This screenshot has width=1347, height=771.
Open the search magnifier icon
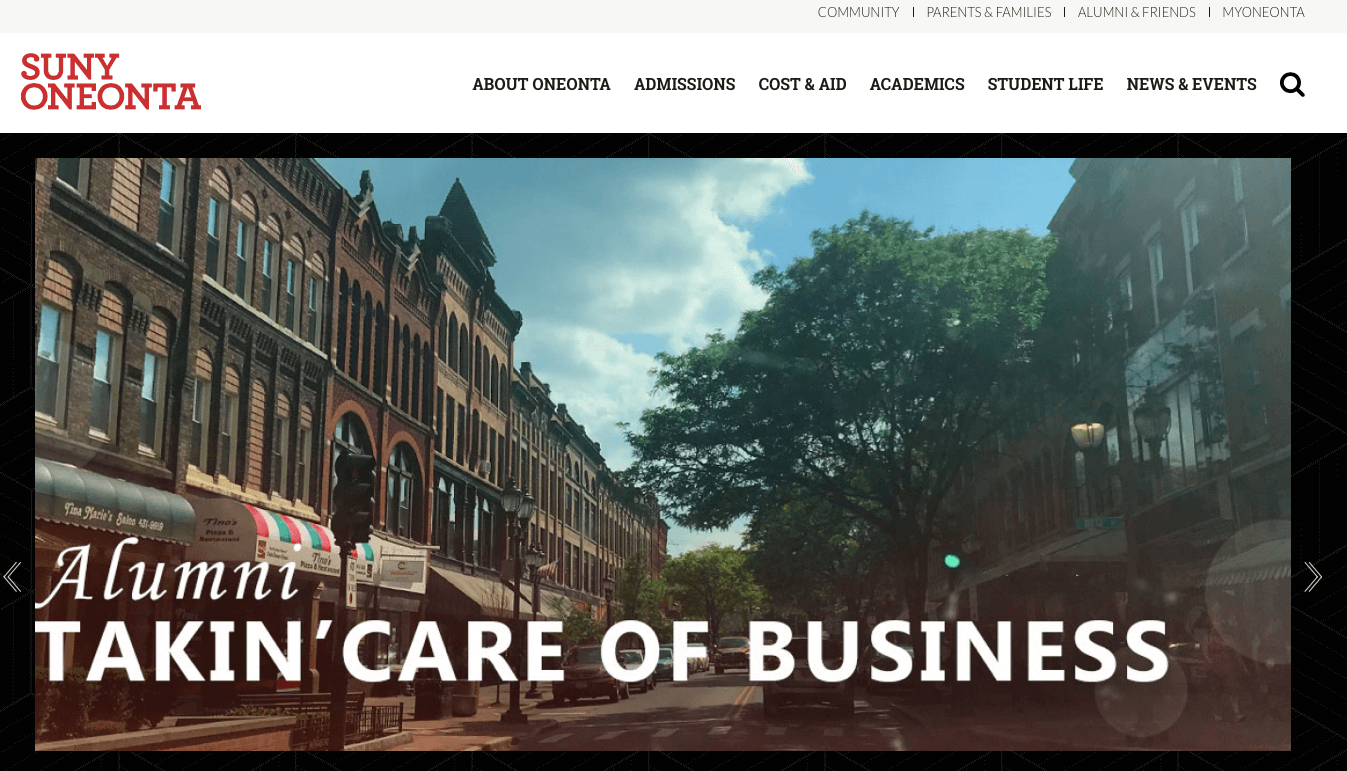click(1292, 85)
